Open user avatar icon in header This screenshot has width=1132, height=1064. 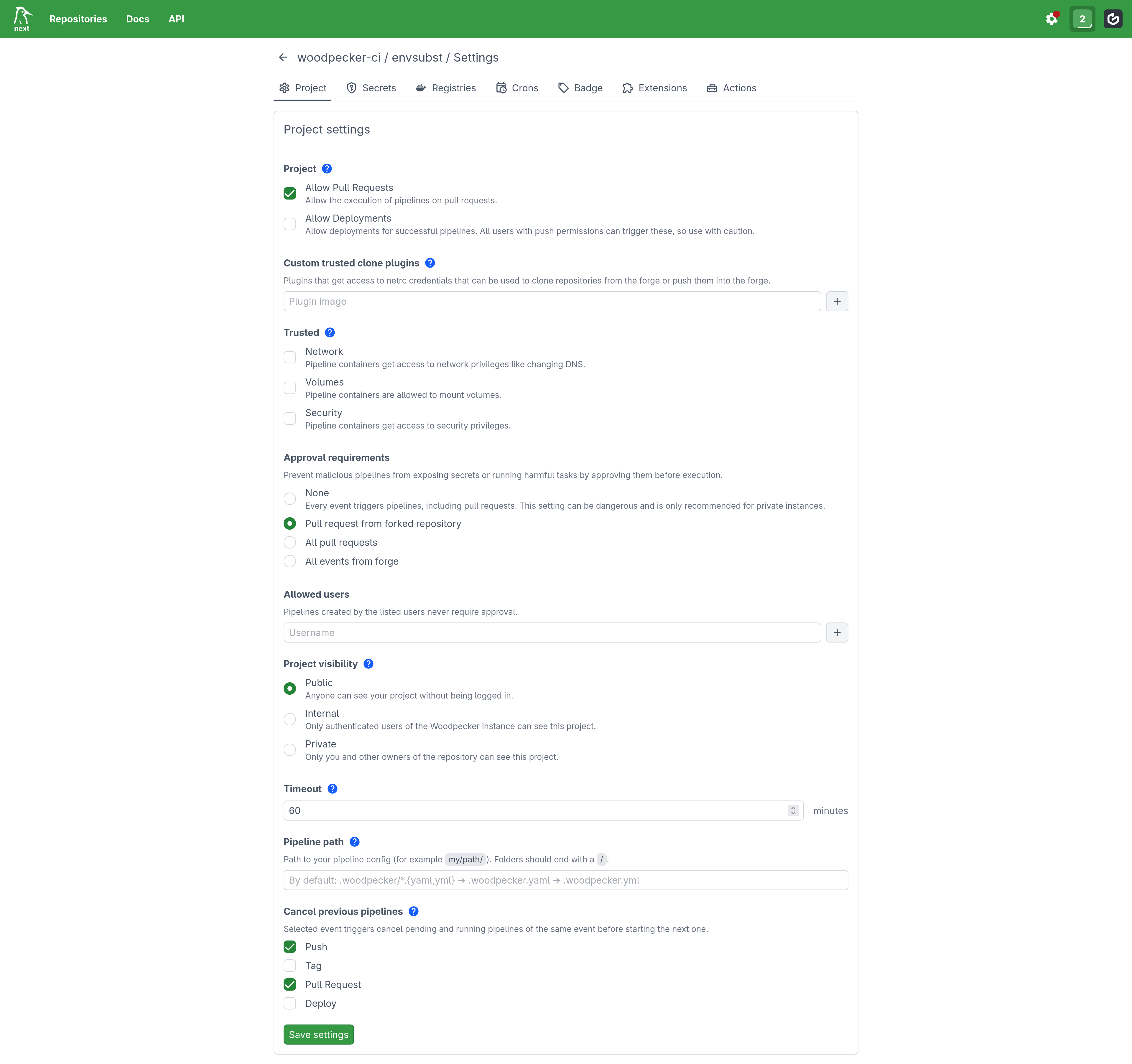1113,19
